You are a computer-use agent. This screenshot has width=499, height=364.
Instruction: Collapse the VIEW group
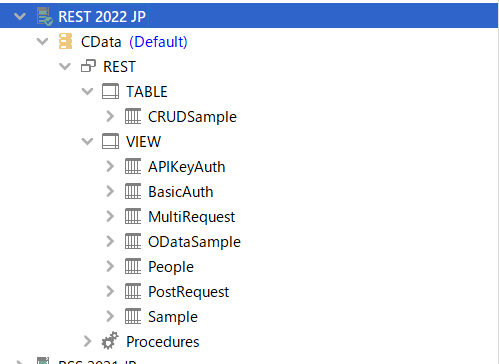87,141
